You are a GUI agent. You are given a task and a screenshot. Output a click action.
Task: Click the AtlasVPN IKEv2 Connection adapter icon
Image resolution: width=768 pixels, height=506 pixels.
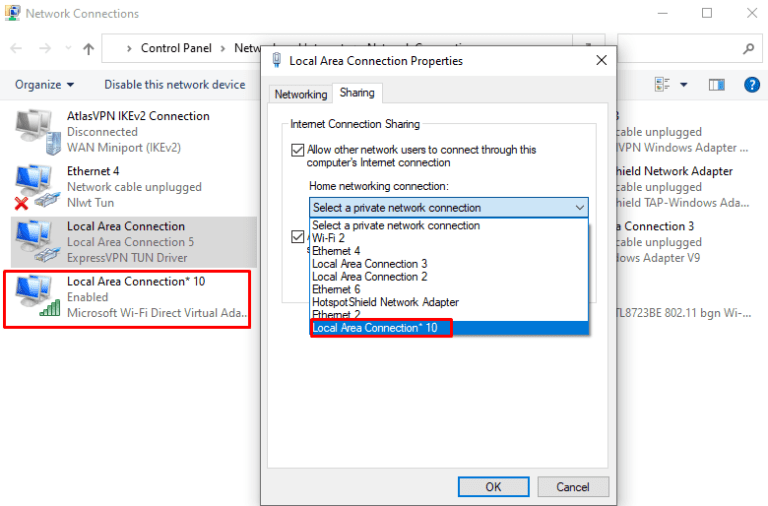(35, 130)
